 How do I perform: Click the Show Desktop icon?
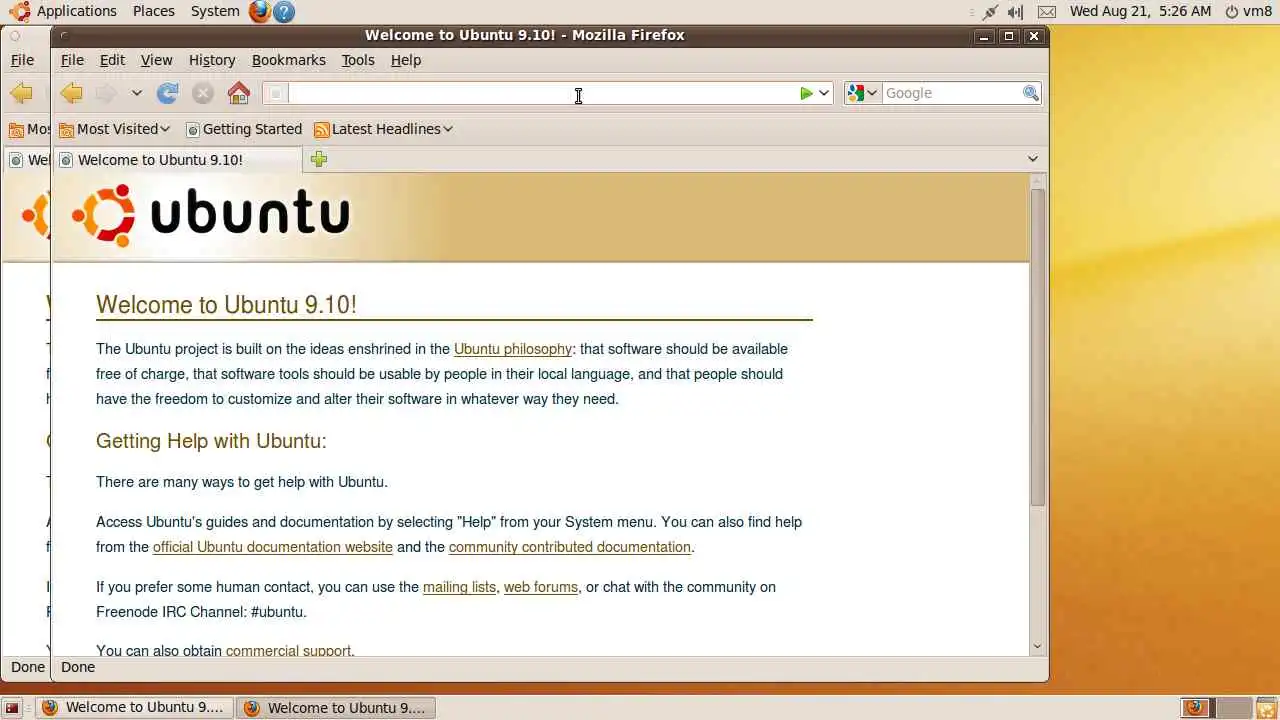12,708
